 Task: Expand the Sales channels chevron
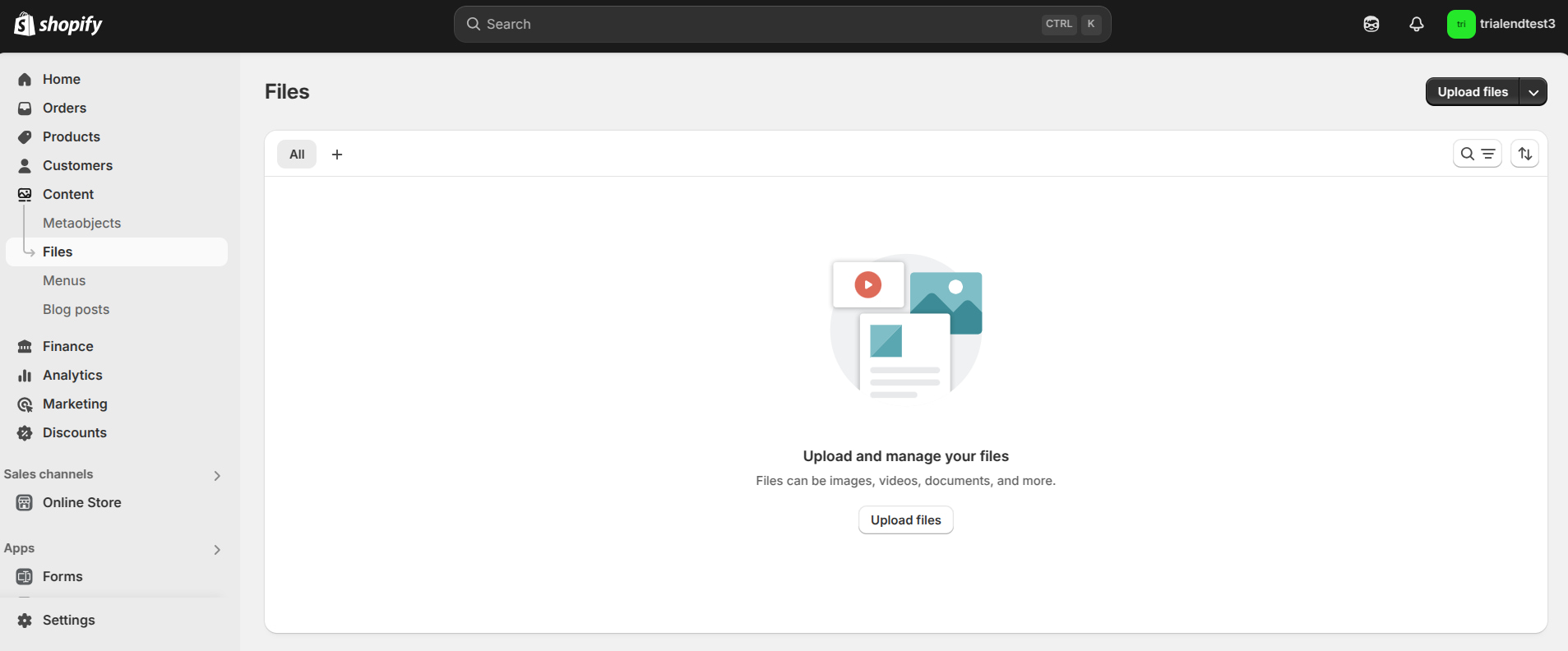(217, 475)
